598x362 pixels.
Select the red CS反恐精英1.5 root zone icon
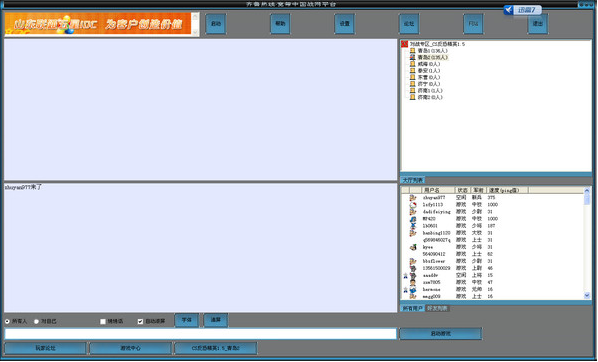(x=405, y=44)
